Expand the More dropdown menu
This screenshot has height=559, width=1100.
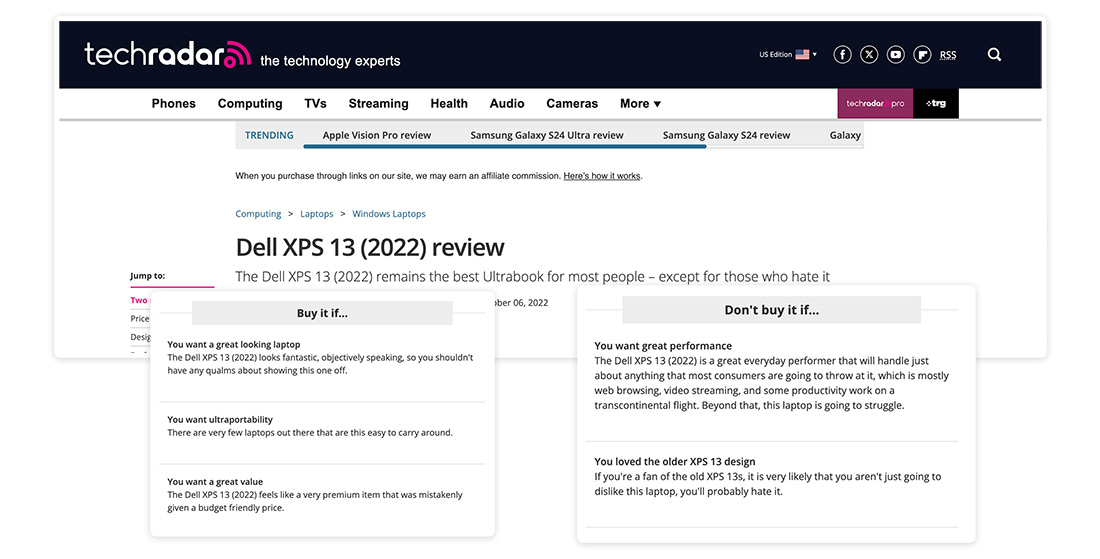pos(640,104)
